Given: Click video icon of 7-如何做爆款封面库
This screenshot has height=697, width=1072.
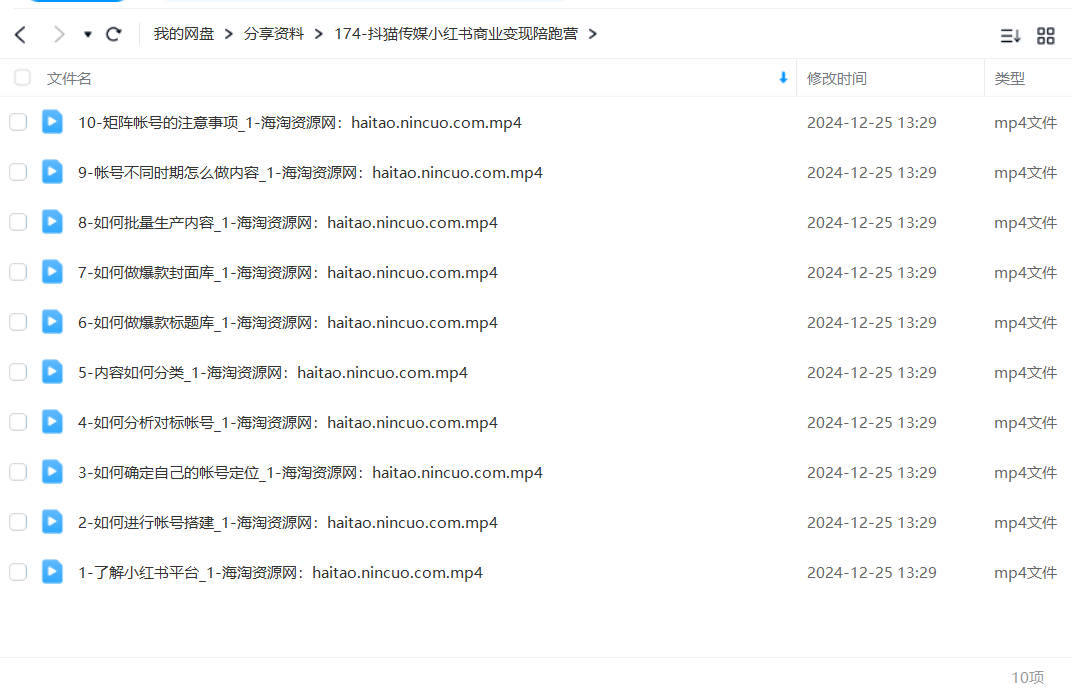Looking at the screenshot, I should click(52, 272).
